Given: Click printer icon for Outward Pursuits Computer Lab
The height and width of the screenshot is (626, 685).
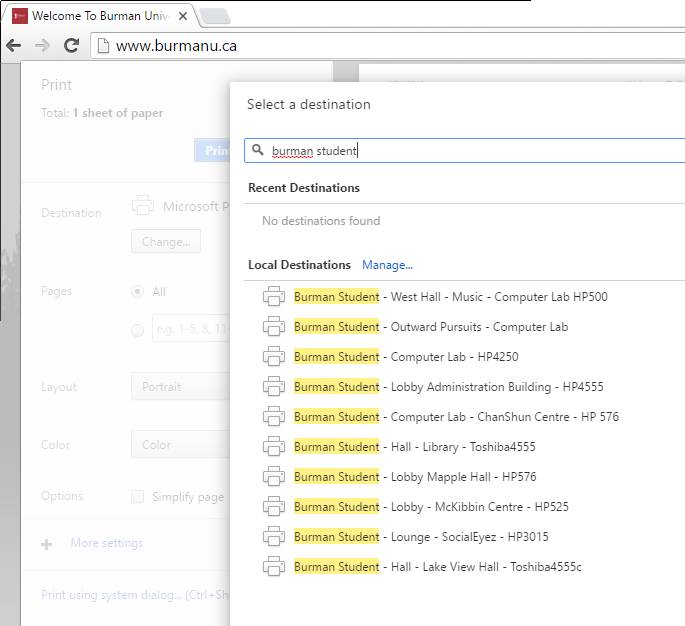Looking at the screenshot, I should pyautogui.click(x=274, y=326).
